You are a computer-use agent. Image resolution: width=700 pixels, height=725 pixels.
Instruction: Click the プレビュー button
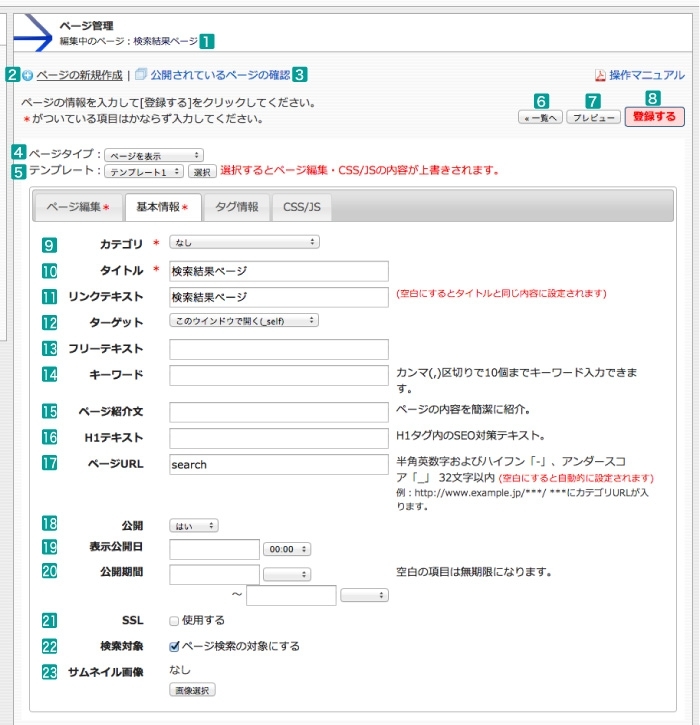coord(593,118)
